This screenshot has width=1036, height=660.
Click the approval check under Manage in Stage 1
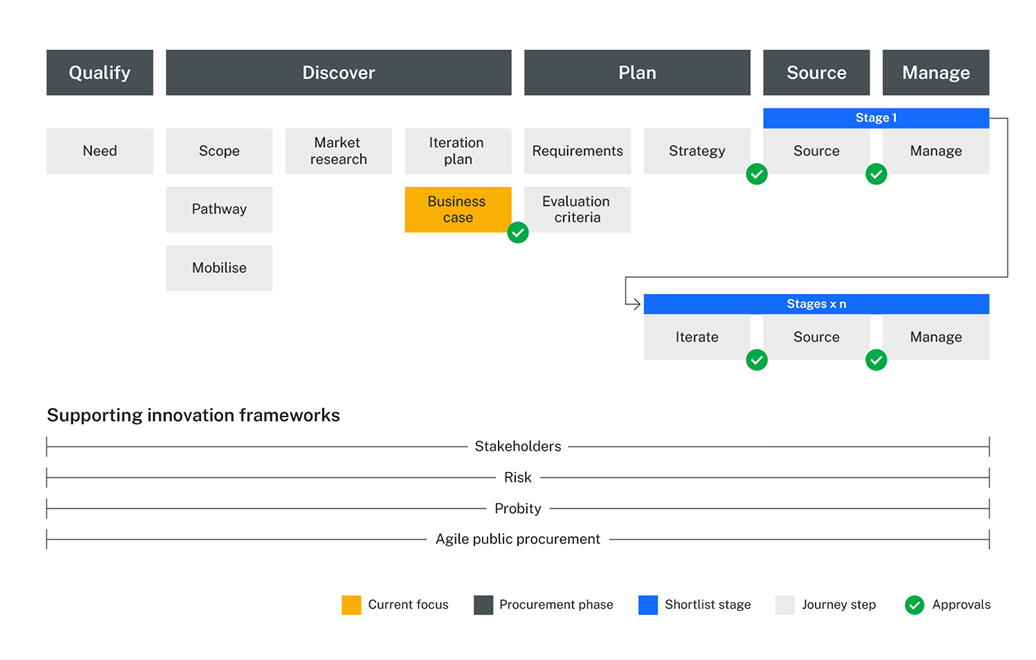pyautogui.click(x=876, y=174)
